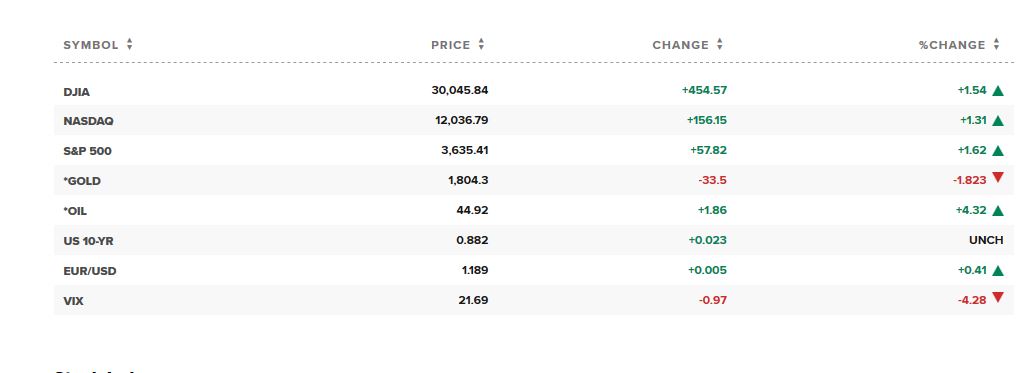This screenshot has width=1033, height=373.
Task: Open the EUR/USD quote
Action: coord(90,272)
